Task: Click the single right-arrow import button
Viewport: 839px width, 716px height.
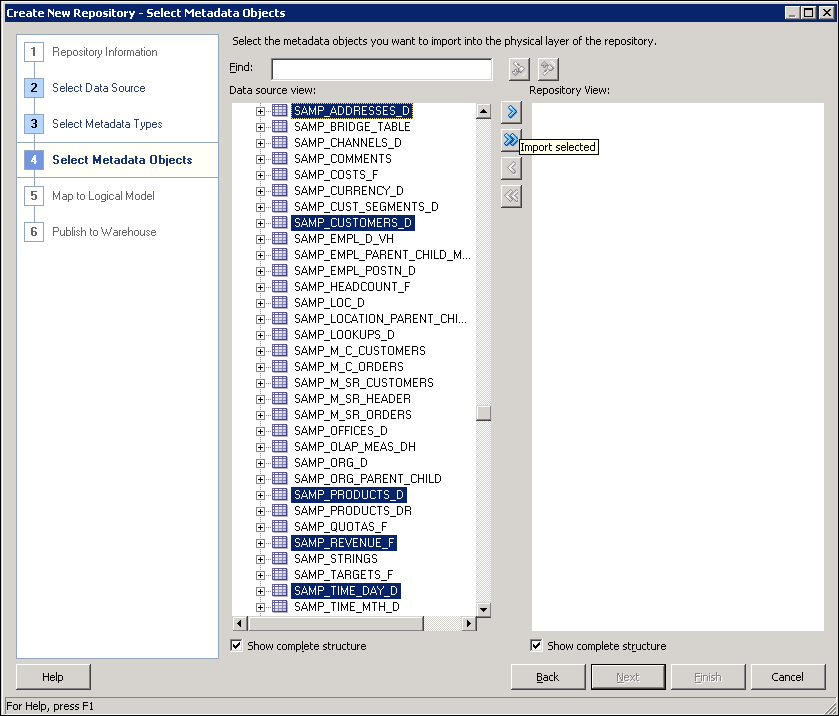Action: pyautogui.click(x=511, y=112)
